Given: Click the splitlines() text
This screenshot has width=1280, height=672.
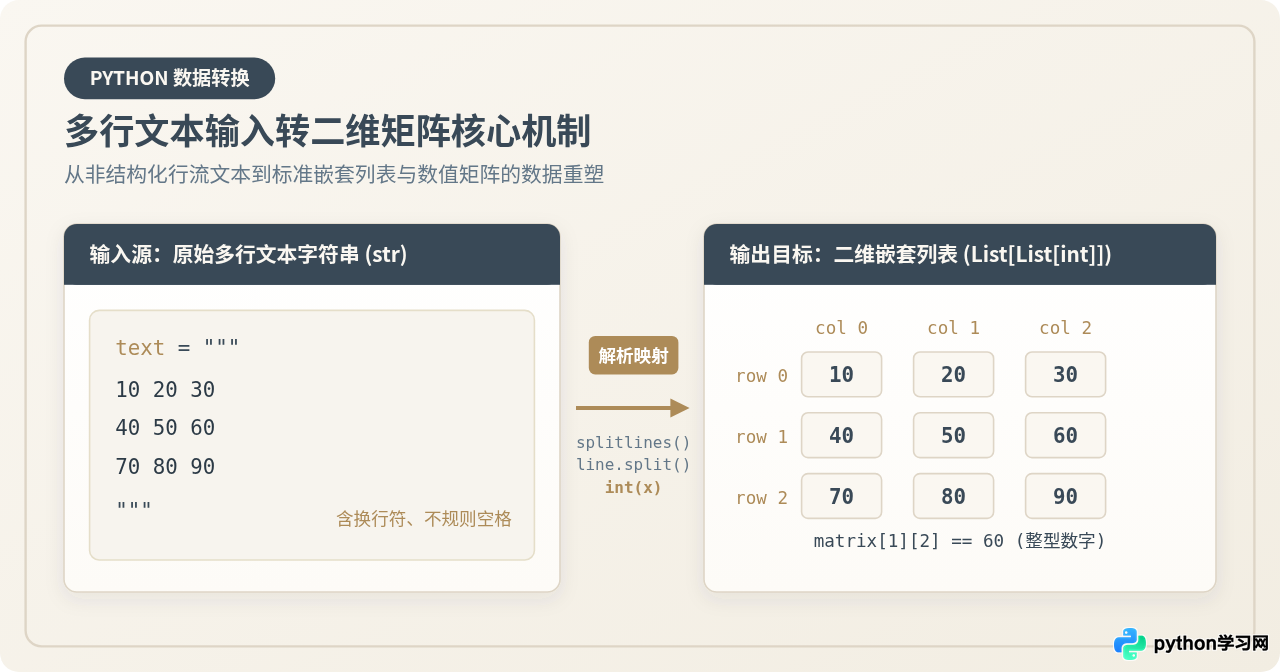Looking at the screenshot, I should 633,442.
